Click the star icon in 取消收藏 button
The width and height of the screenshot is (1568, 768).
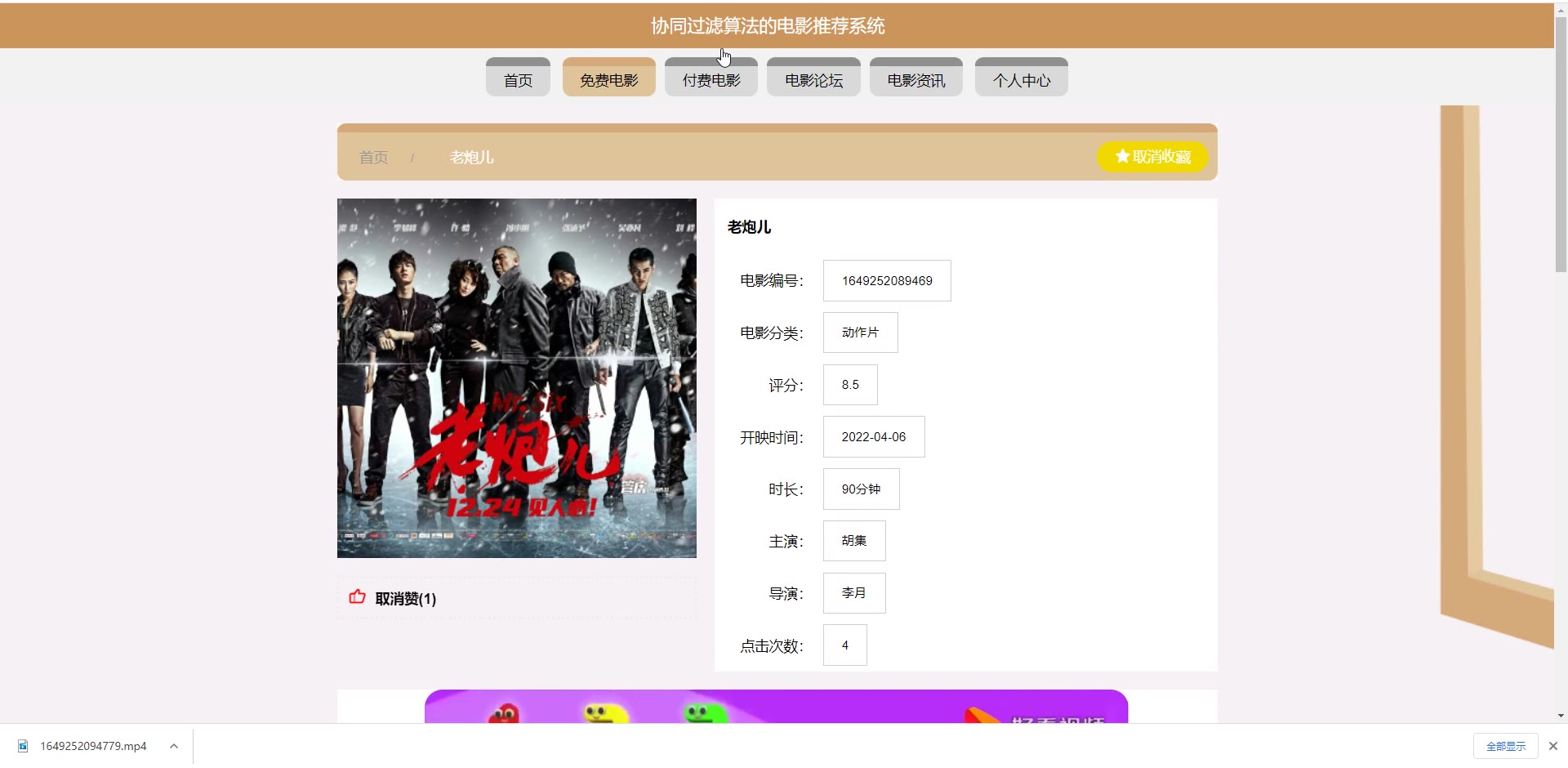click(x=1122, y=156)
